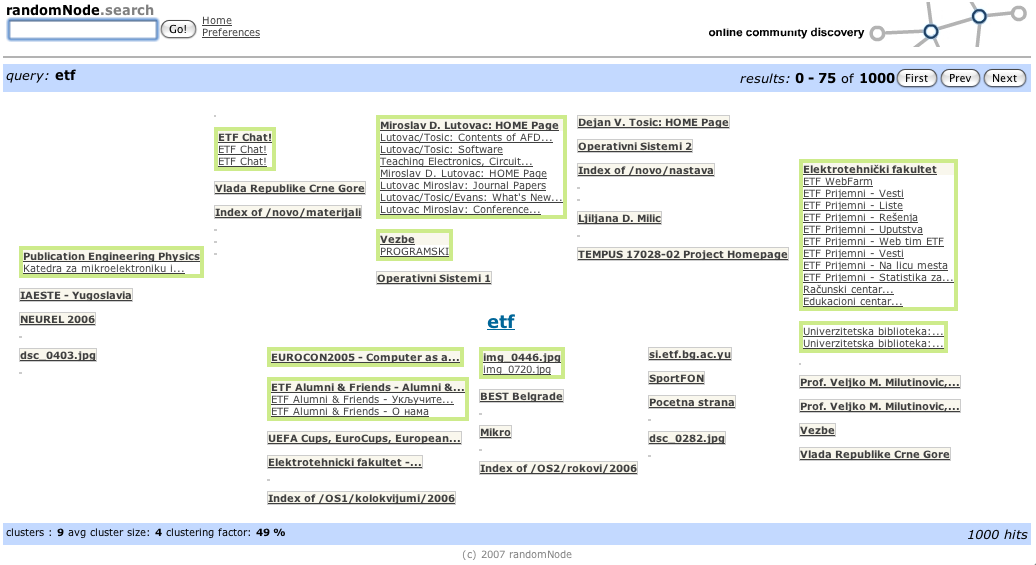Open ETF Prijemni - Na licu mesta
The image size is (1036, 565).
coord(875,266)
